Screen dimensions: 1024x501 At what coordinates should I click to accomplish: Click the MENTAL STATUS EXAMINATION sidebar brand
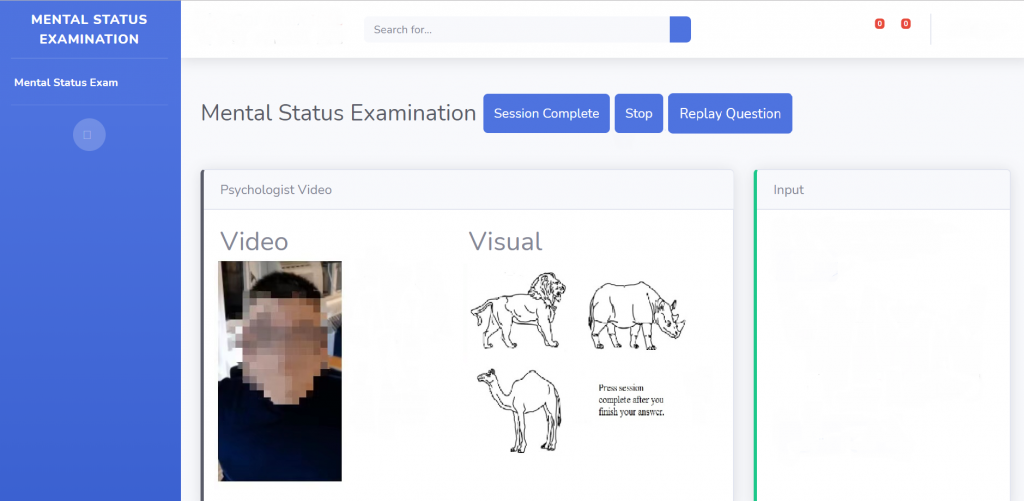point(89,30)
